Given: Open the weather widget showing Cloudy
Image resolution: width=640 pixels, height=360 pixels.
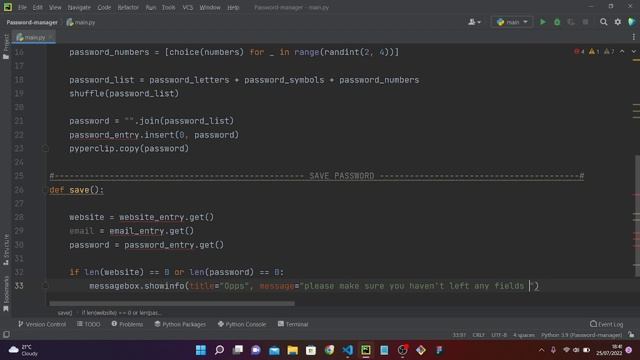Looking at the screenshot, I should coord(23,350).
